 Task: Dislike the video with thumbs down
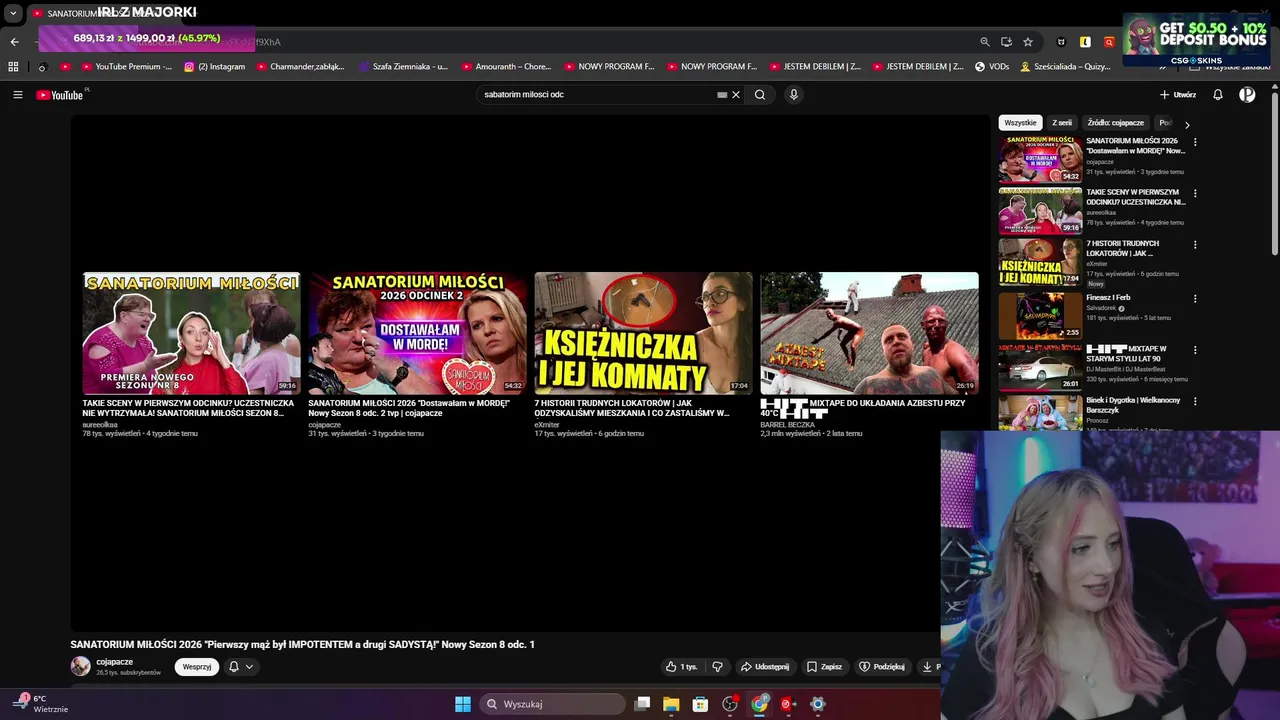[717, 667]
